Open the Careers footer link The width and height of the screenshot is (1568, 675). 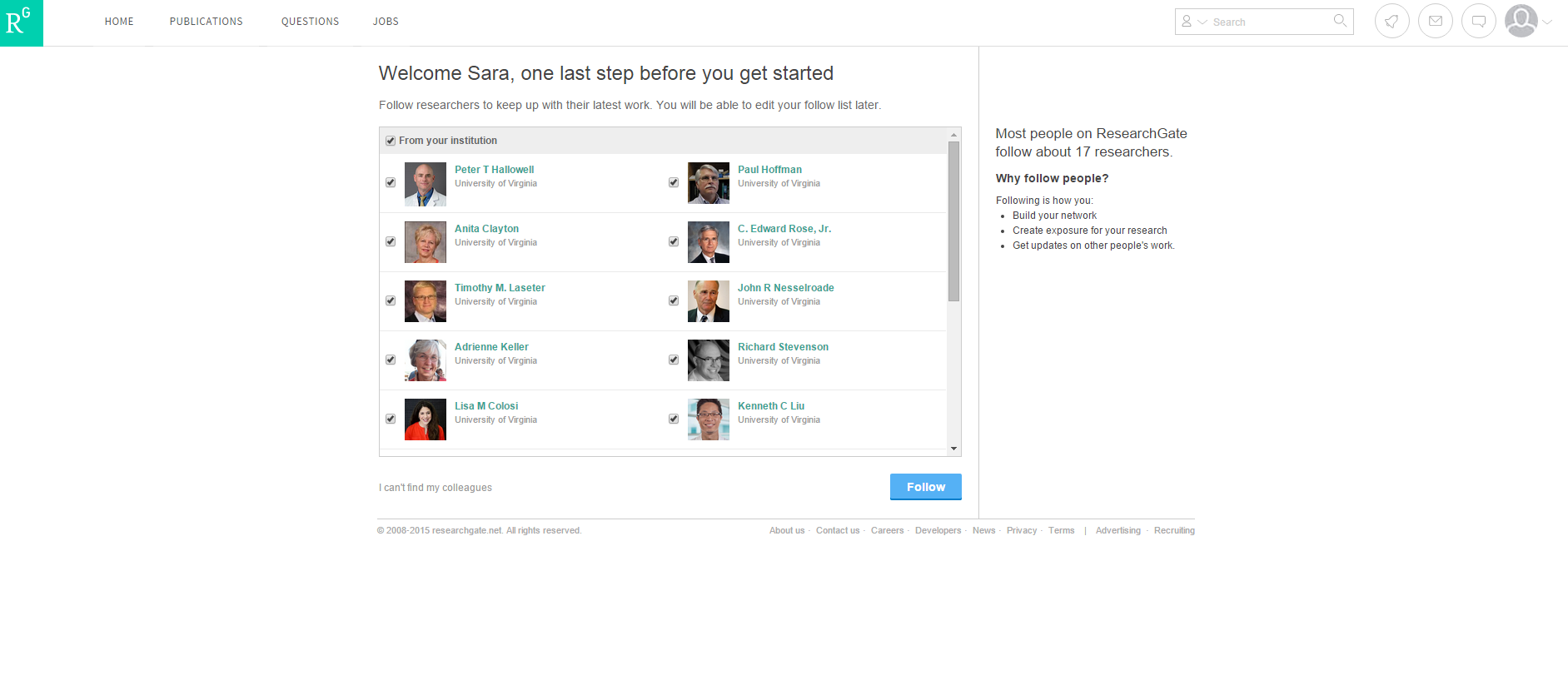click(x=887, y=531)
